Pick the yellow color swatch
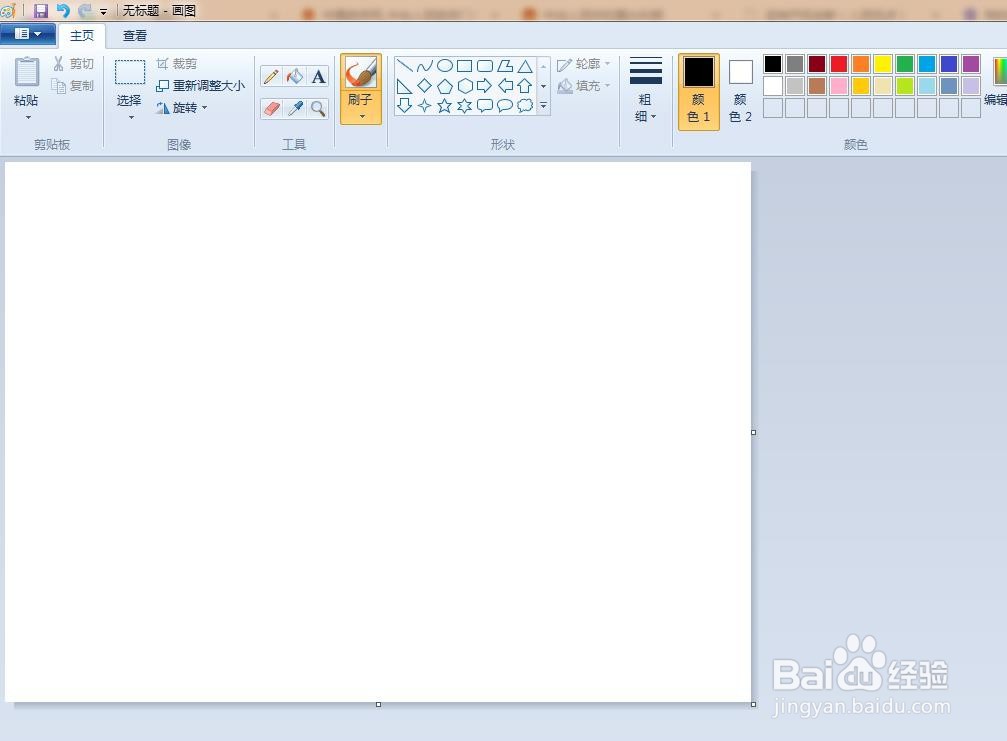 882,64
